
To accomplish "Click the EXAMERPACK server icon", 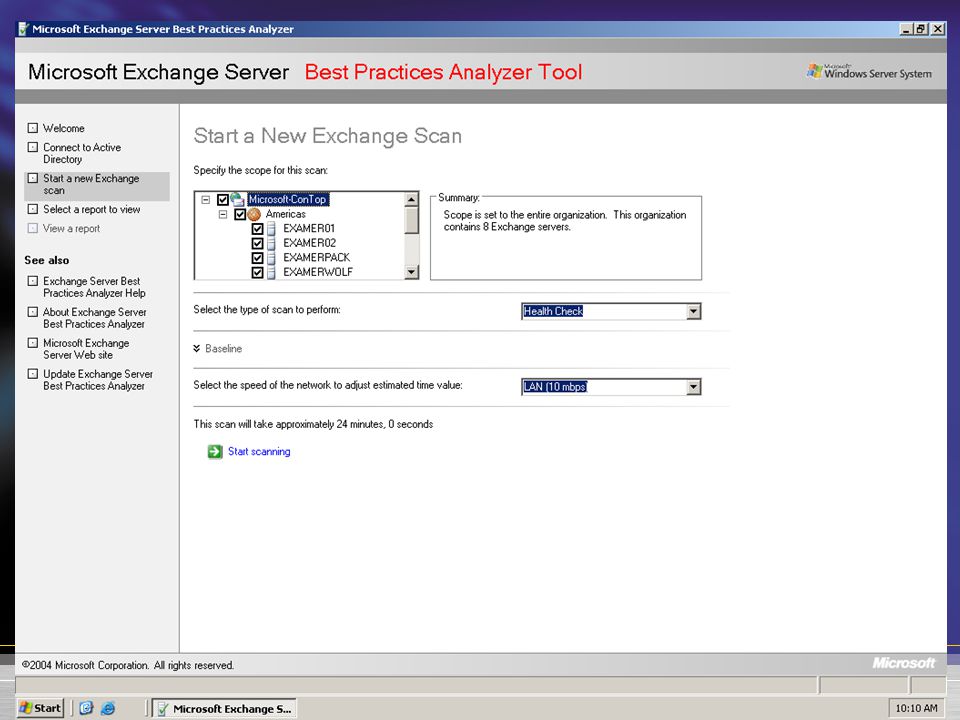I will click(x=271, y=258).
